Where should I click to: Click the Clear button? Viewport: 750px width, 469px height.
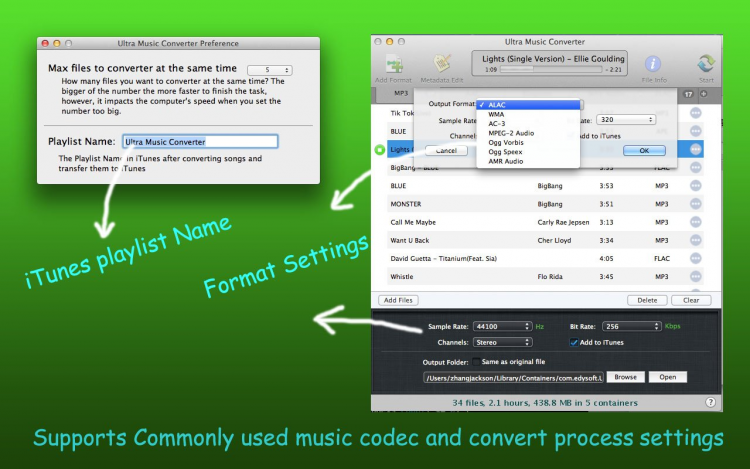pyautogui.click(x=691, y=300)
